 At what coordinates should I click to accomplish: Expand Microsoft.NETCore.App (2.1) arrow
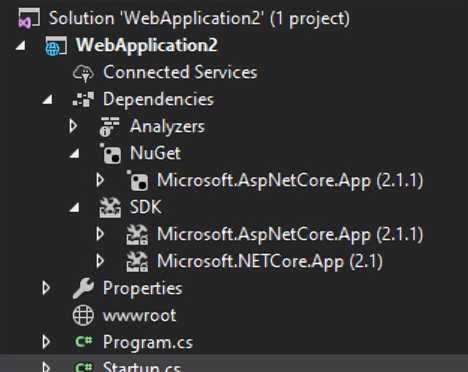pyautogui.click(x=100, y=261)
